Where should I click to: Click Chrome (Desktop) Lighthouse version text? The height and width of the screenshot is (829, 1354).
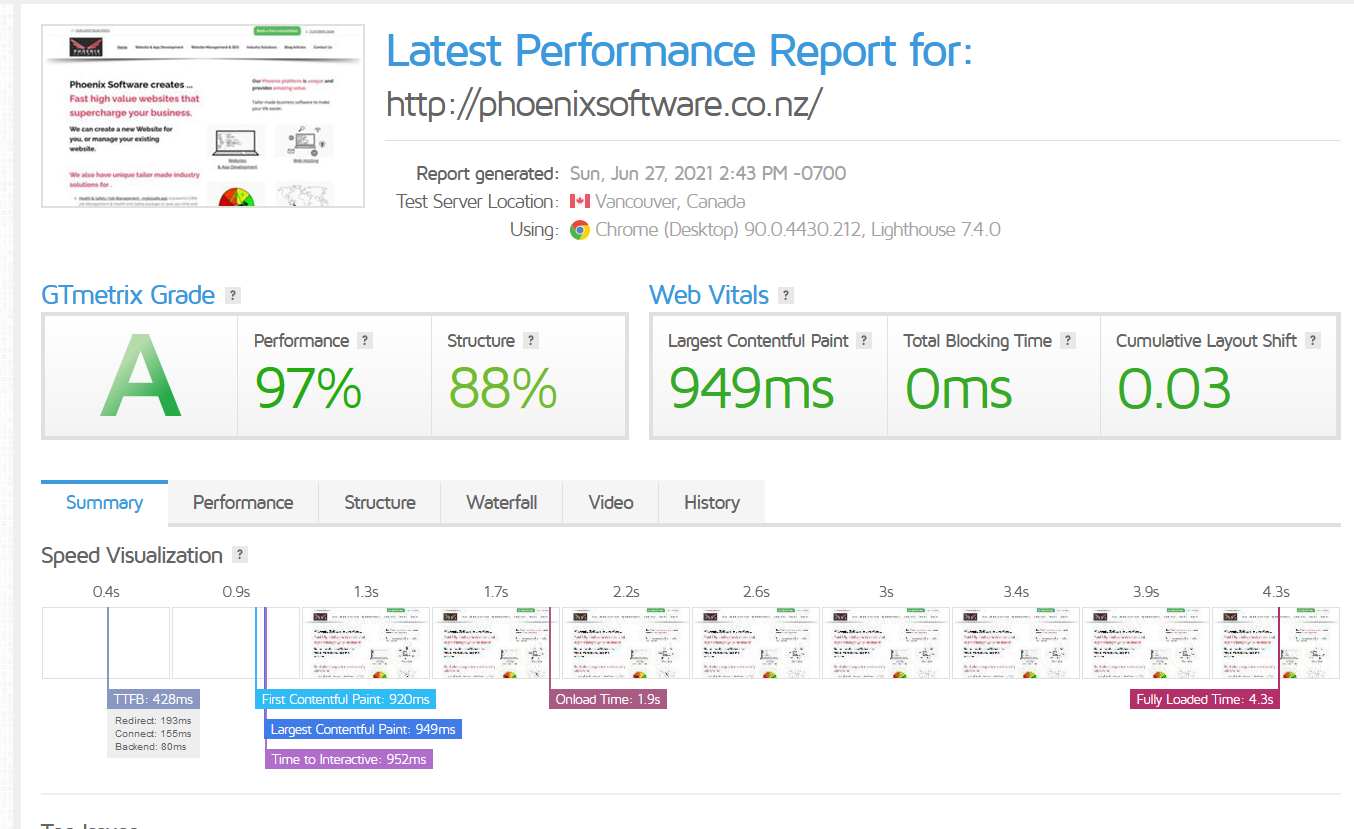pos(797,230)
